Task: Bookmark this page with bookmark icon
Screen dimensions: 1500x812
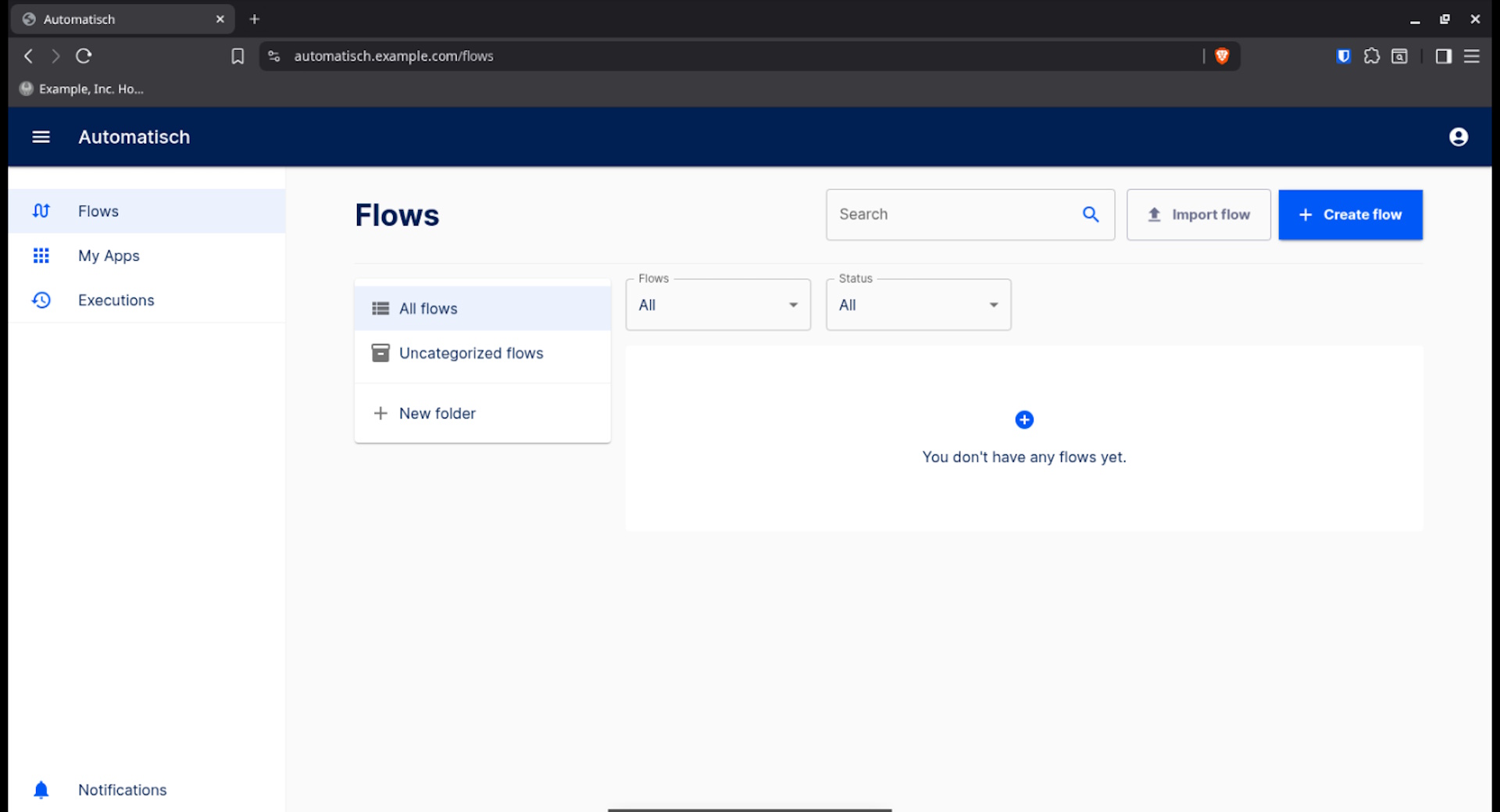Action: pos(237,56)
